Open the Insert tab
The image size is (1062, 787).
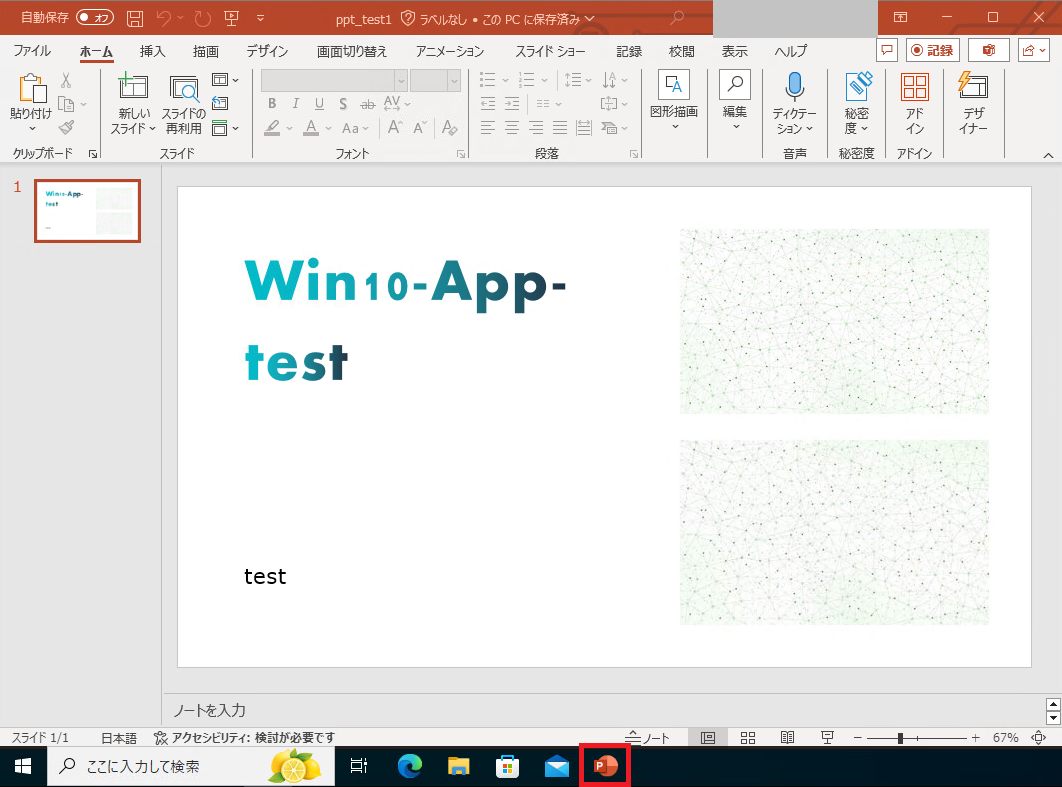153,51
